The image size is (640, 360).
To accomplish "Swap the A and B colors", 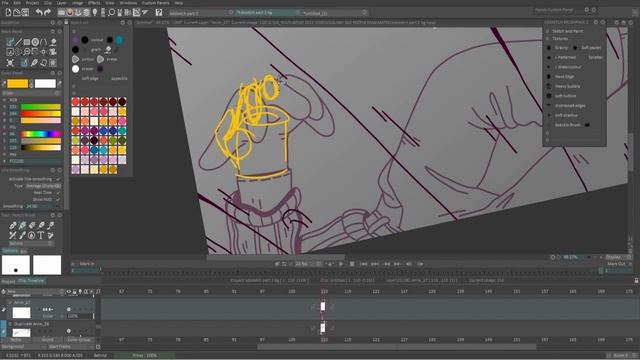I will click(x=31, y=84).
